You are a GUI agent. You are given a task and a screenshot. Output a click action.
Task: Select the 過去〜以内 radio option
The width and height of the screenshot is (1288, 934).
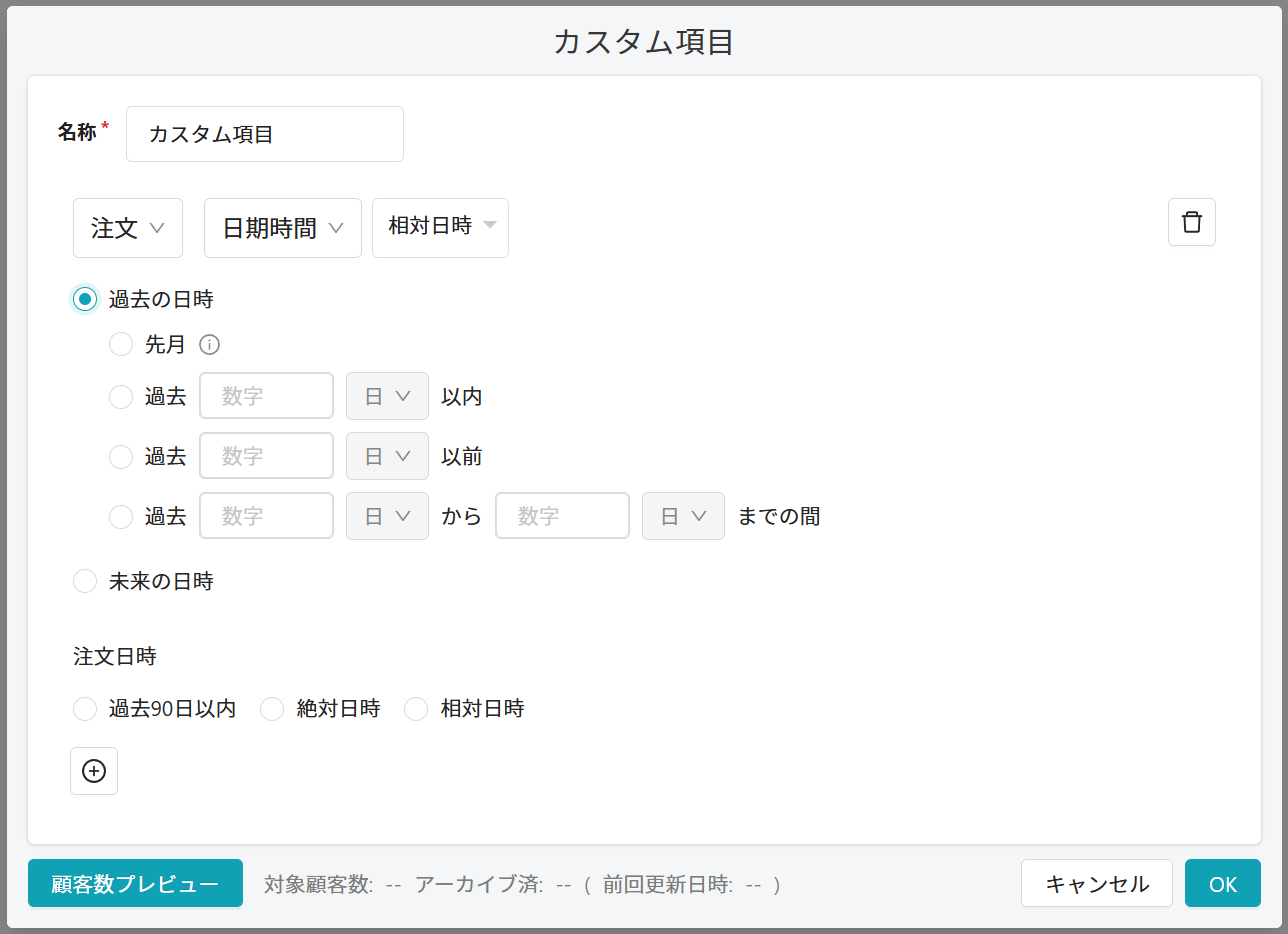(121, 396)
